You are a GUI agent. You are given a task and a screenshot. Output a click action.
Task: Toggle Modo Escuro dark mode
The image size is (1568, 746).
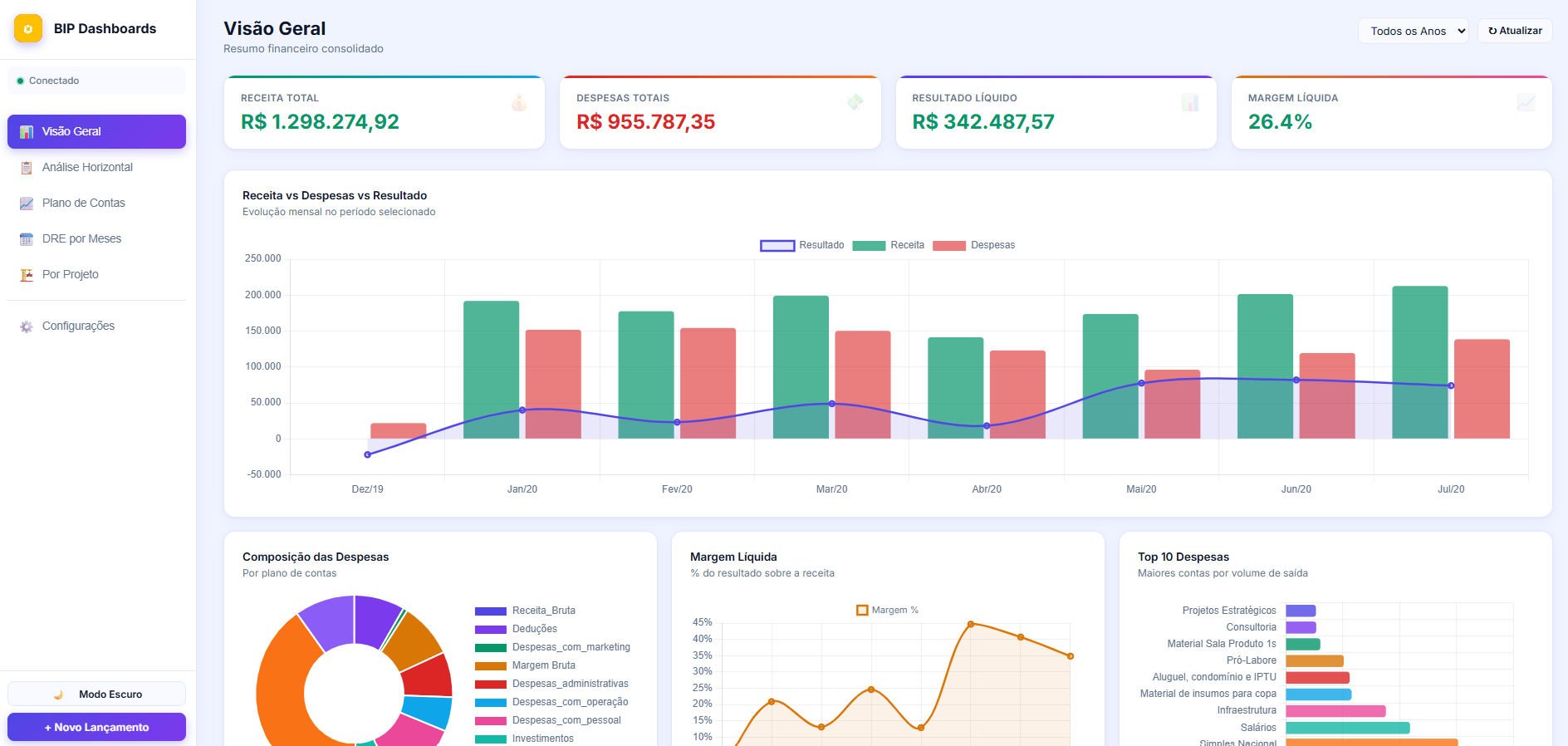pyautogui.click(x=96, y=694)
